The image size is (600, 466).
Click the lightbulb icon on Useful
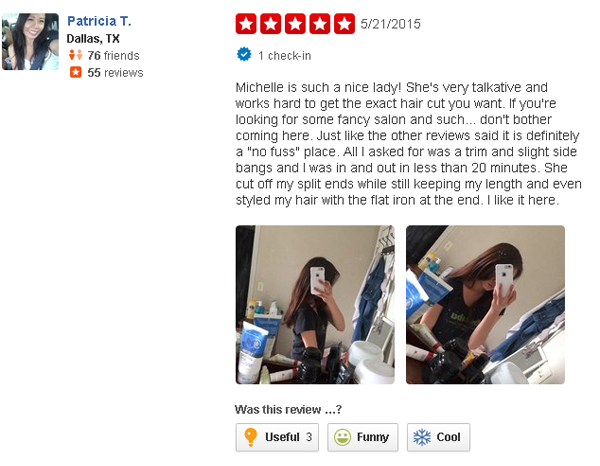[250, 437]
